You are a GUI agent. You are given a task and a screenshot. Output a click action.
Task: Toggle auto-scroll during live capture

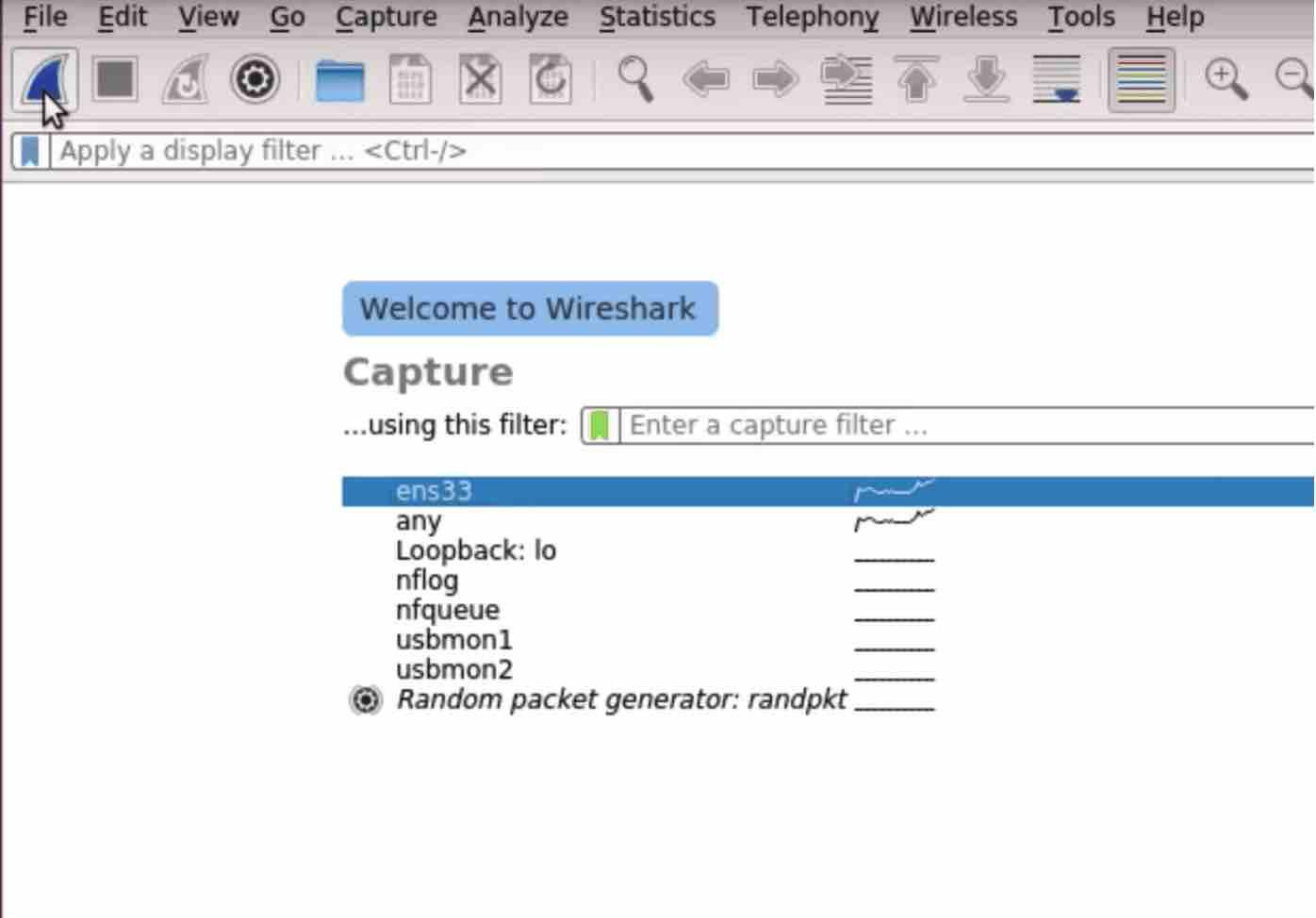(x=1057, y=79)
